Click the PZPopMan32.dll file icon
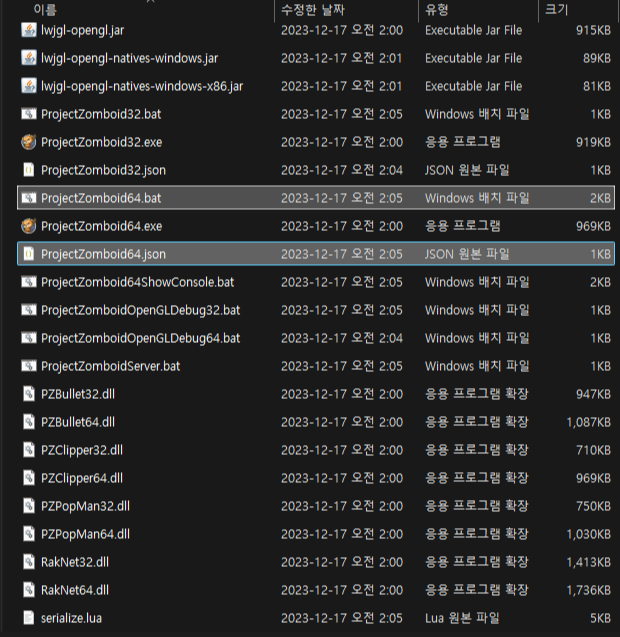This screenshot has width=620, height=637. tap(29, 506)
